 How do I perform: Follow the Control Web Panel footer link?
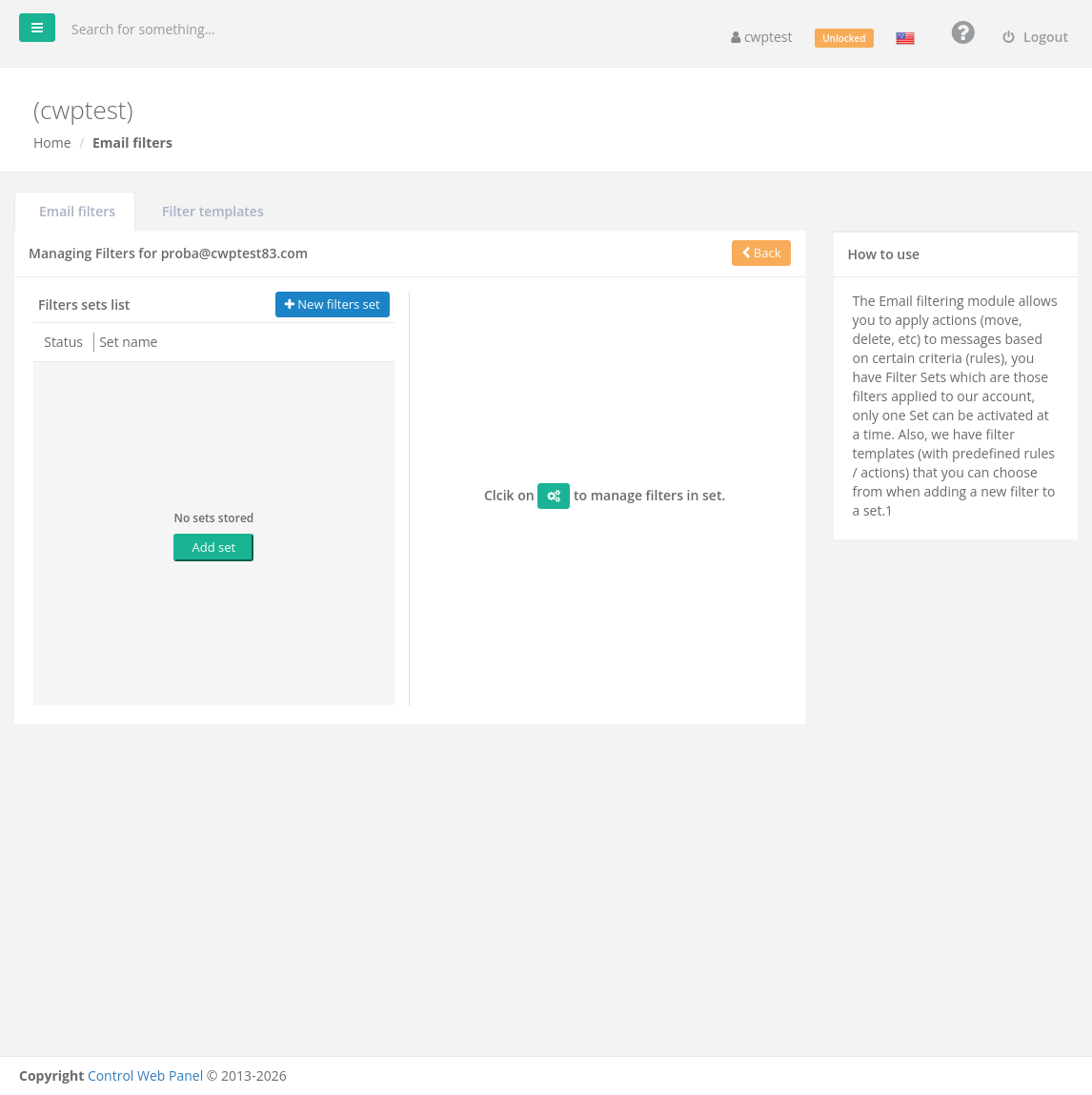pyautogui.click(x=145, y=1075)
